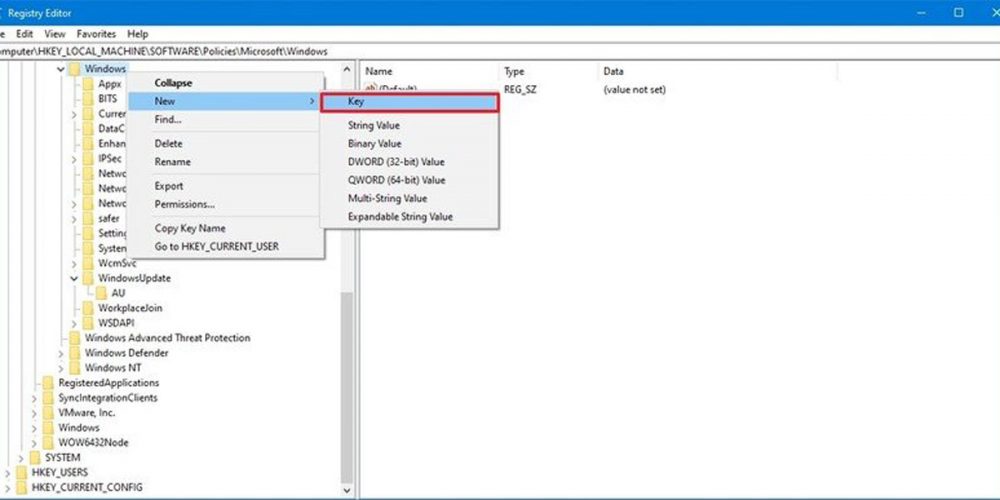Click the WOW6432Node folder icon
This screenshot has width=1000, height=500.
coord(49,442)
